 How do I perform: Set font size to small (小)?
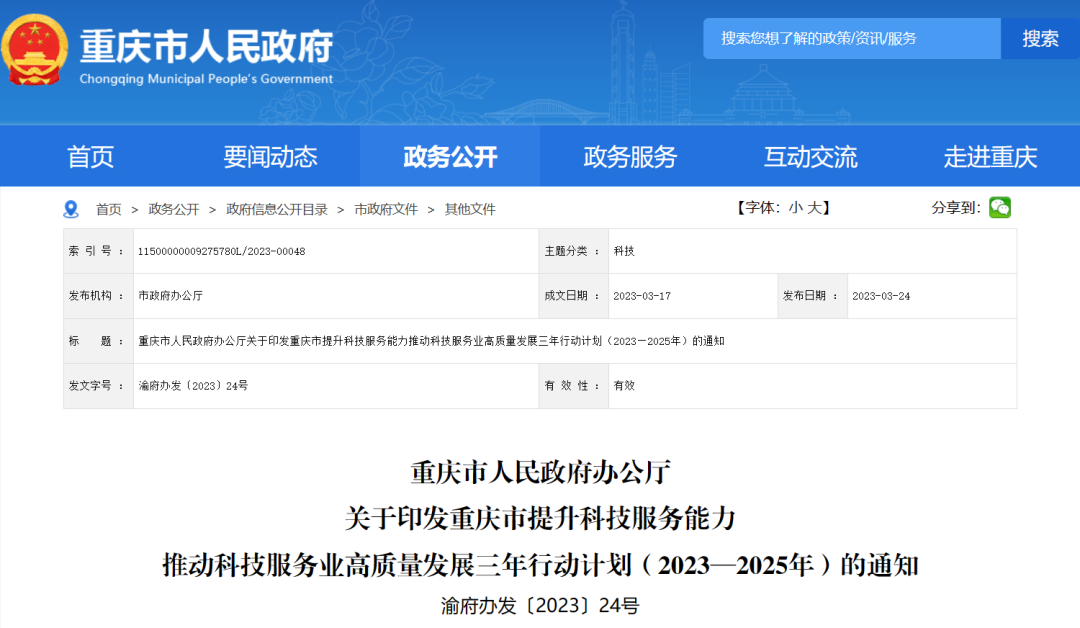pyautogui.click(x=795, y=208)
